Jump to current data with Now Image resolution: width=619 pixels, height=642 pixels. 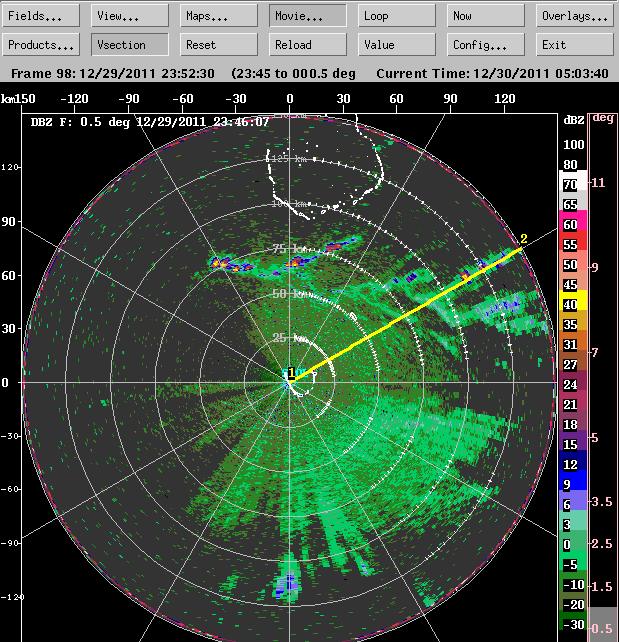click(486, 16)
